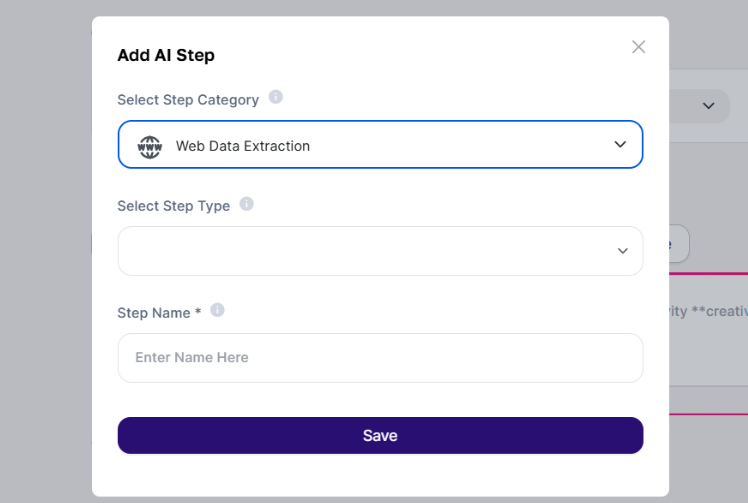The image size is (748, 503).
Task: Click the www globe icon
Action: click(x=149, y=145)
